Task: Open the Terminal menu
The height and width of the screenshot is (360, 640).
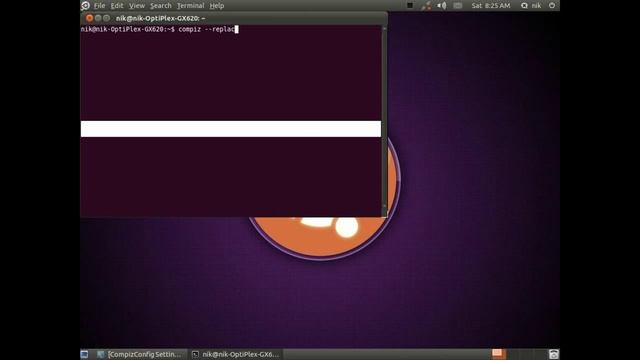Action: point(190,6)
